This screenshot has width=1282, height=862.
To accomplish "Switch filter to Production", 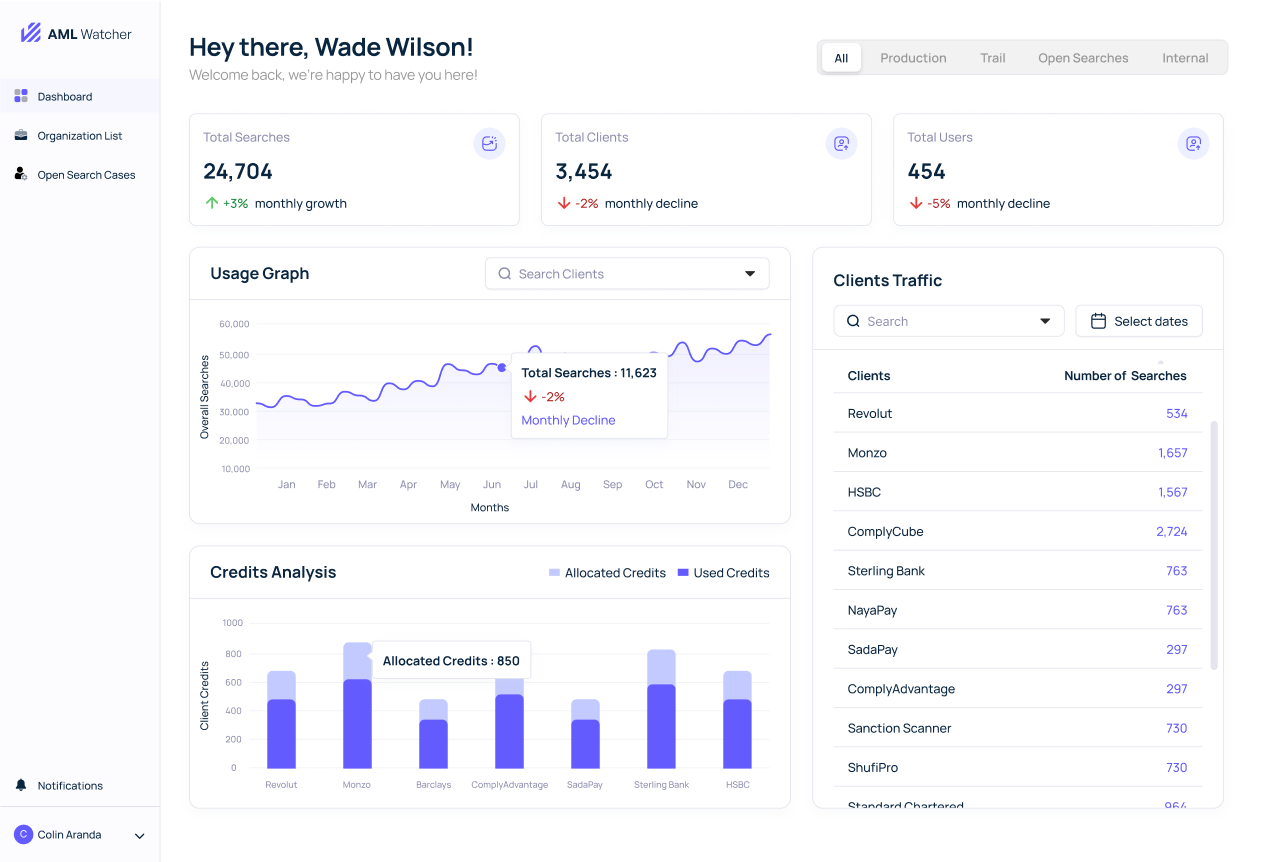I will pyautogui.click(x=912, y=57).
